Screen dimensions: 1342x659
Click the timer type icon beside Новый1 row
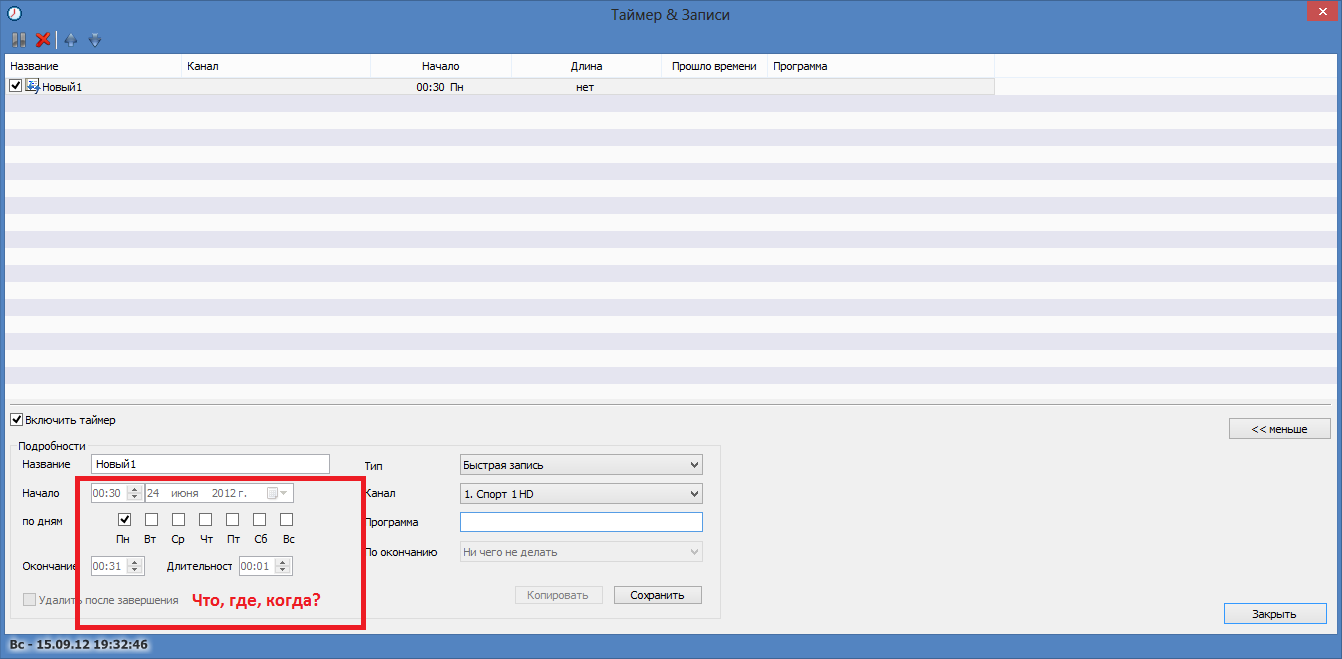31,87
